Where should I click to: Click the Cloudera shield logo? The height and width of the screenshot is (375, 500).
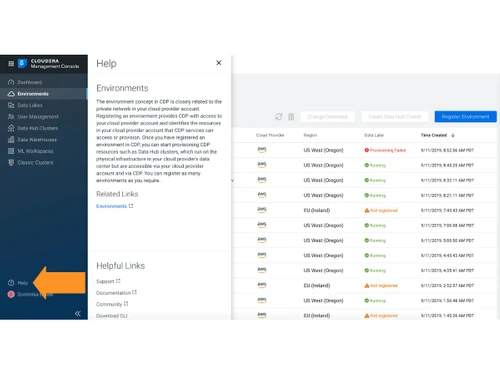[x=22, y=63]
